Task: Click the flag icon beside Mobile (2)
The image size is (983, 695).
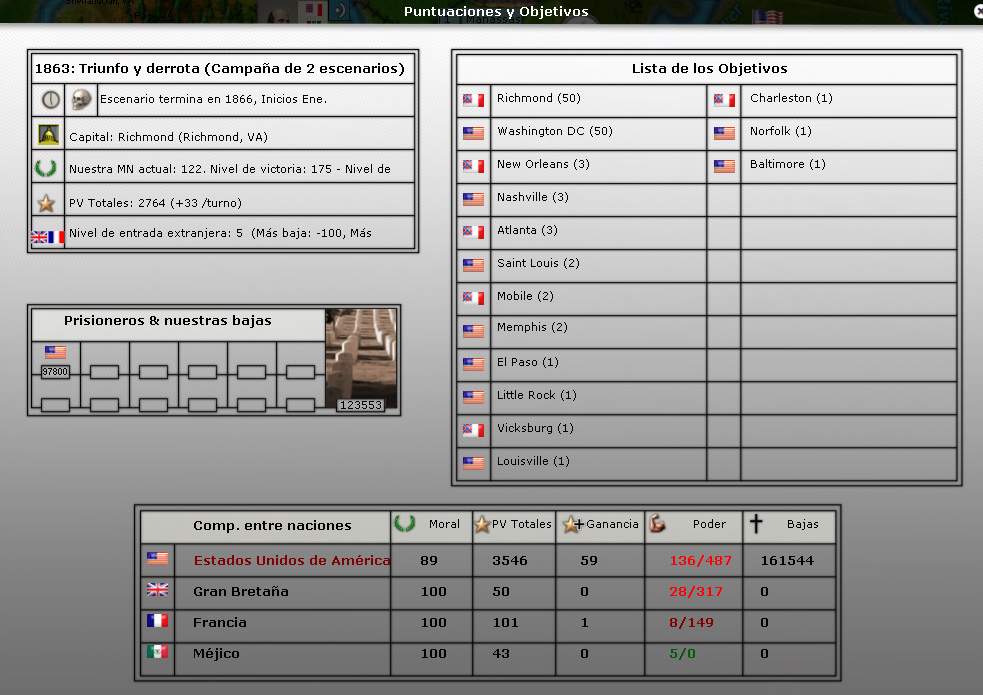Action: click(473, 298)
